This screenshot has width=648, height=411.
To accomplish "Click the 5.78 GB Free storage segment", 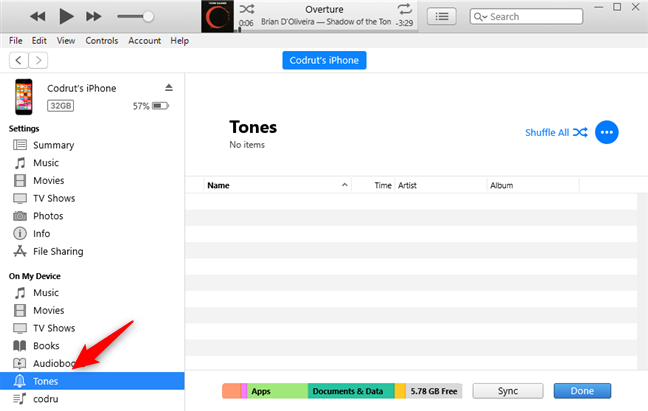I will click(x=434, y=391).
